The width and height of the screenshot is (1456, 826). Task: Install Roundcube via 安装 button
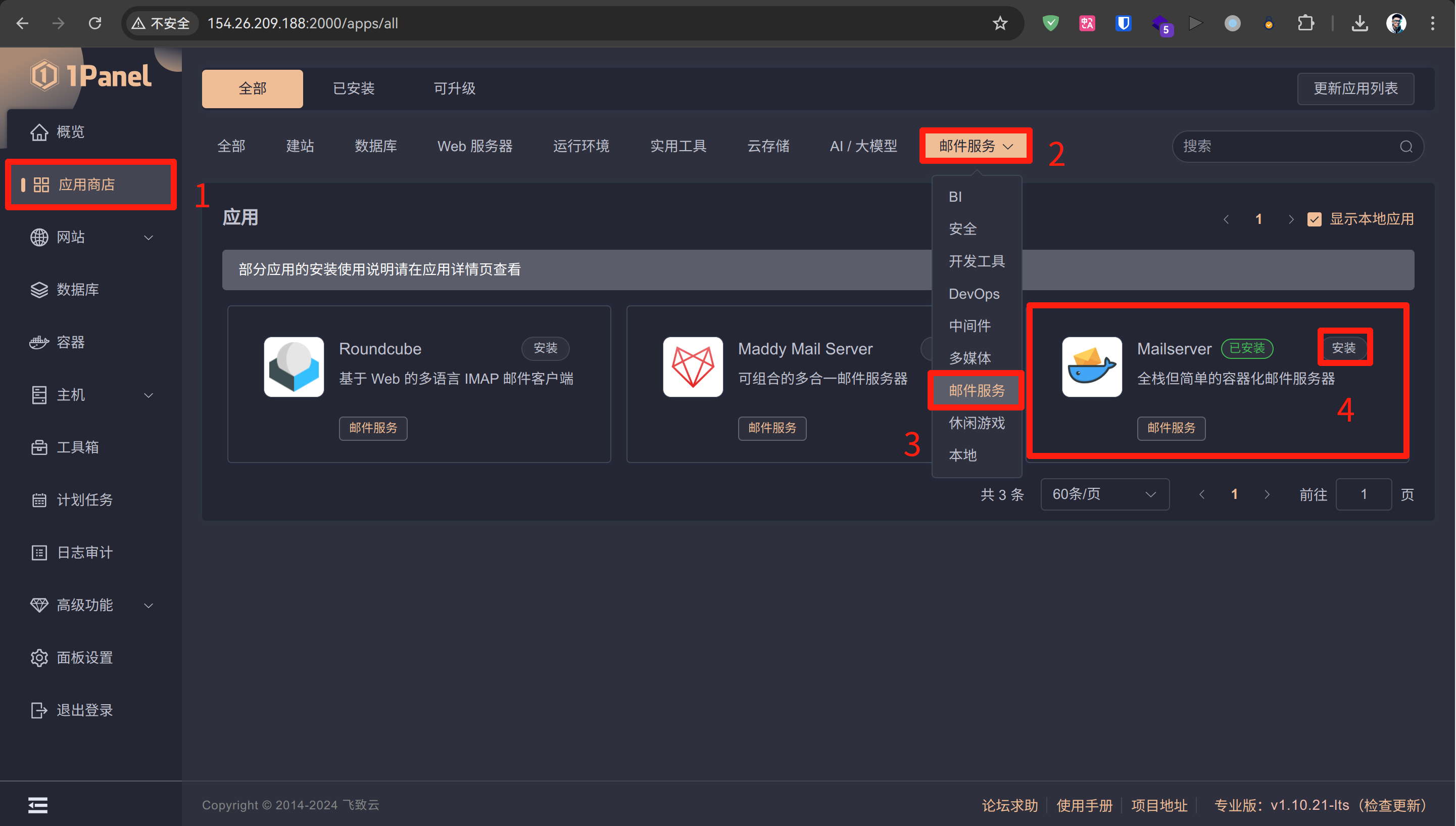tap(545, 348)
